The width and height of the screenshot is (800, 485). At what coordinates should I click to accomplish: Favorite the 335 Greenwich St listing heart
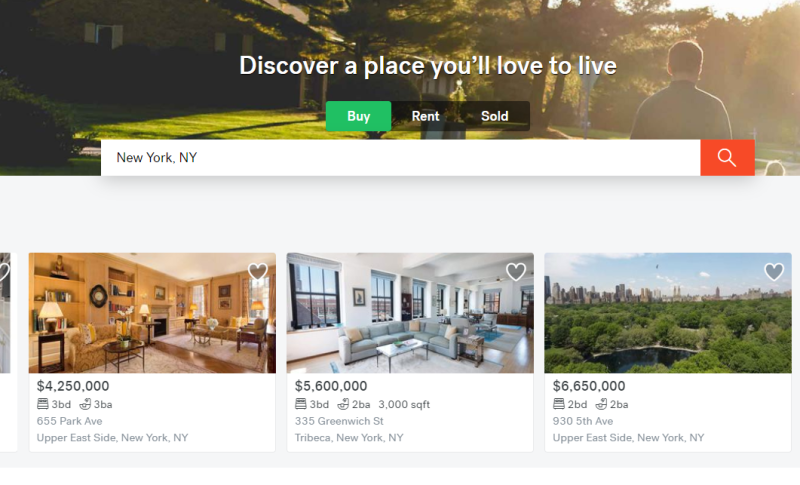click(x=516, y=271)
